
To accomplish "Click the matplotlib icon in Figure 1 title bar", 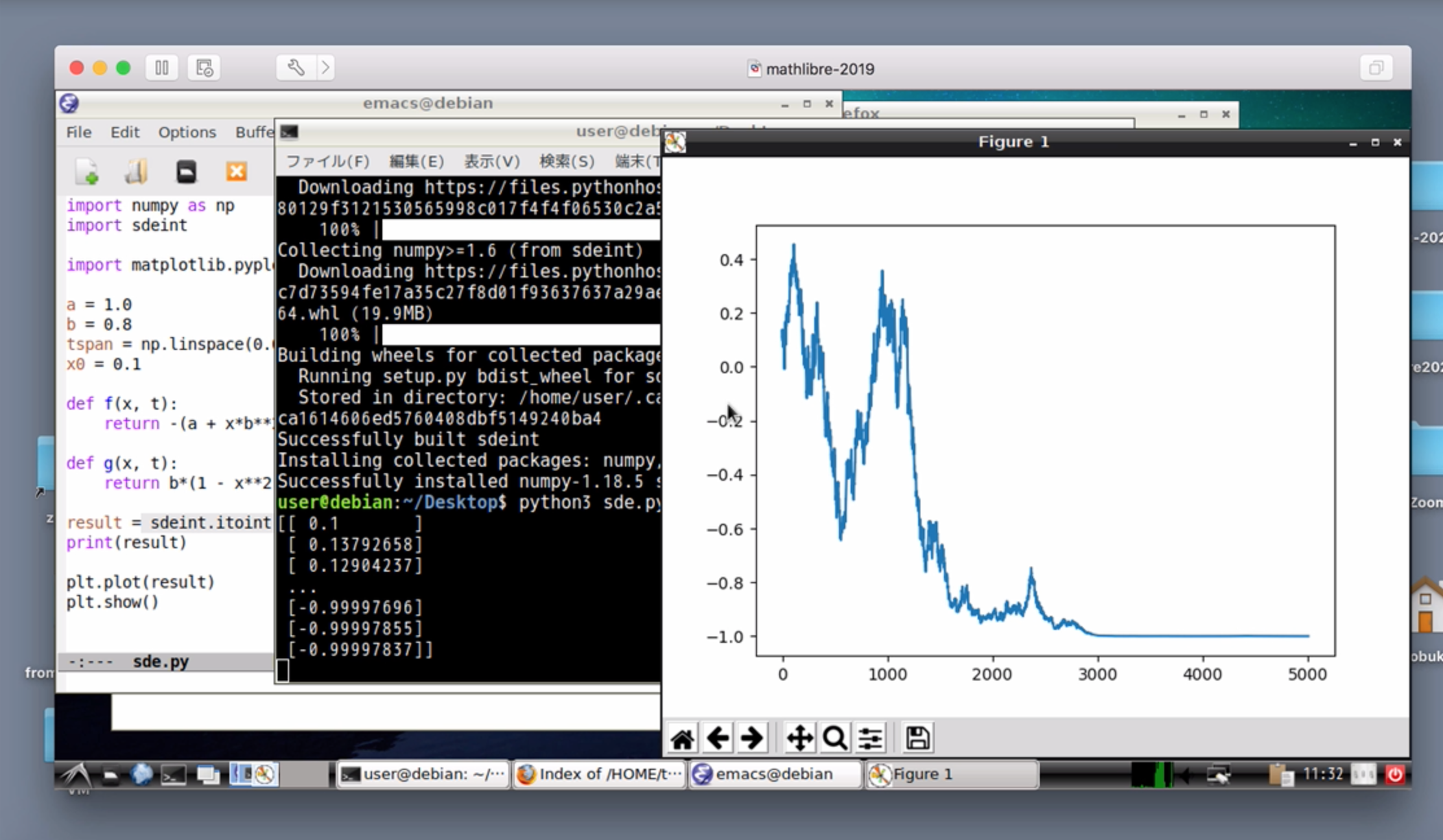I will [675, 142].
